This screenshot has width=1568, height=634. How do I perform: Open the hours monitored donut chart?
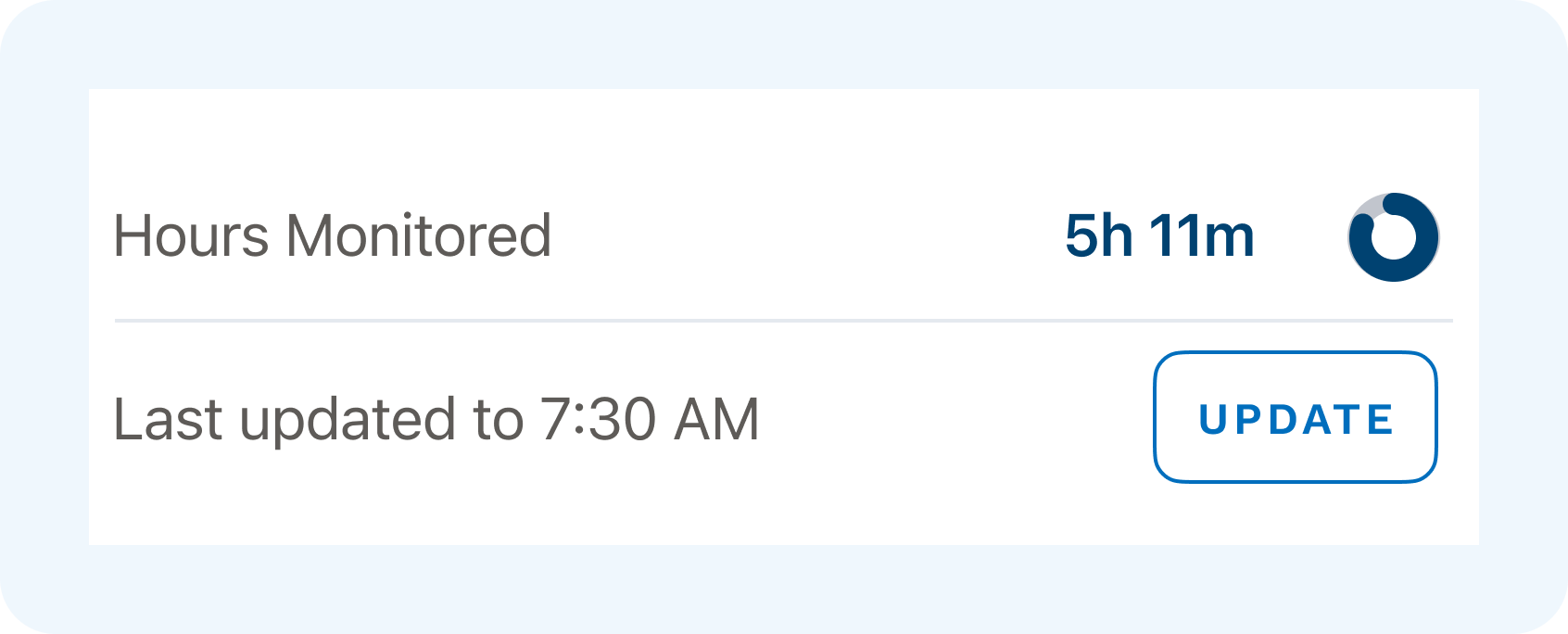click(1393, 236)
